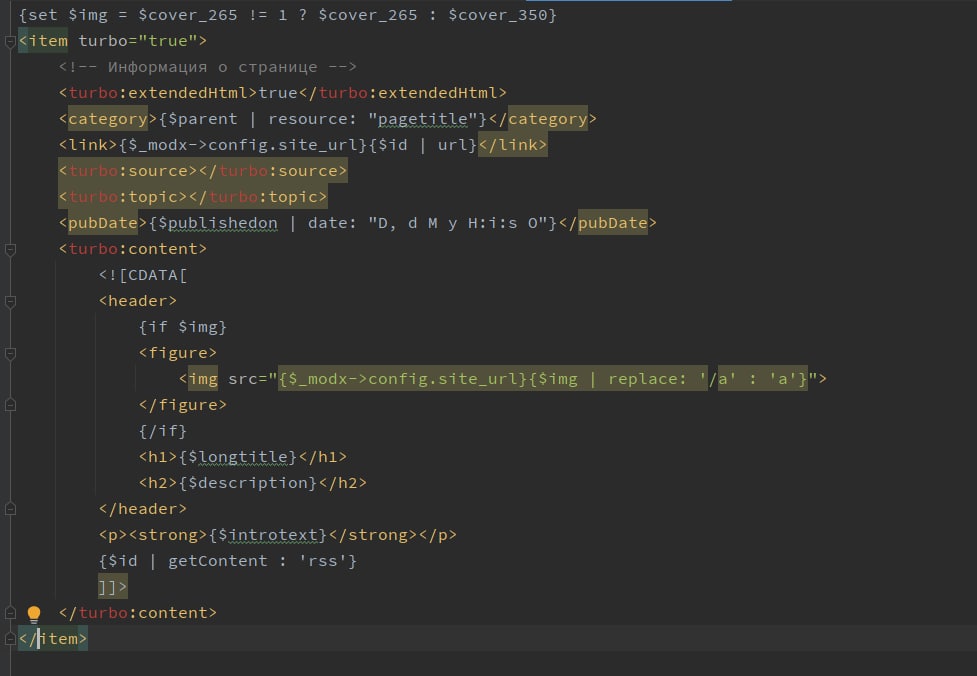This screenshot has width=977, height=676.
Task: Click the highlighted ]]> CDATA closing
Action: [x=113, y=587]
